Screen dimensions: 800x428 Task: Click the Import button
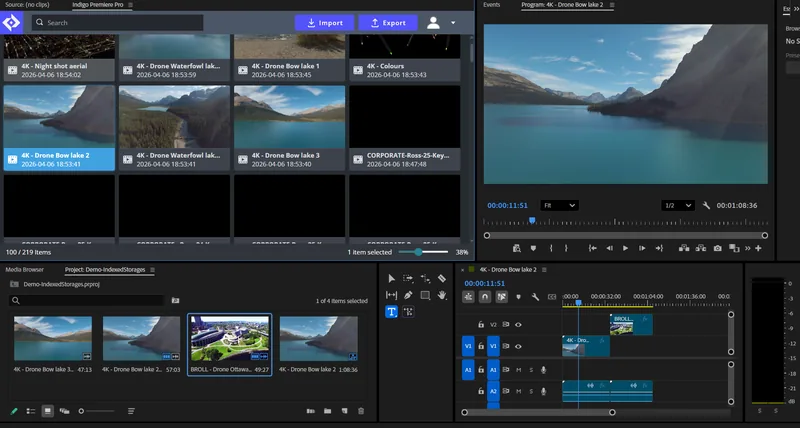click(324, 22)
